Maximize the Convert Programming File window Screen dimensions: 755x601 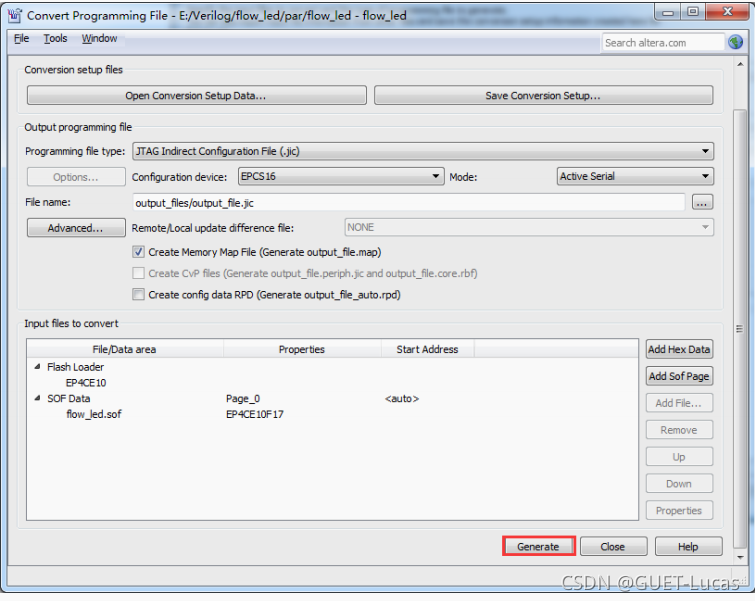[x=693, y=12]
